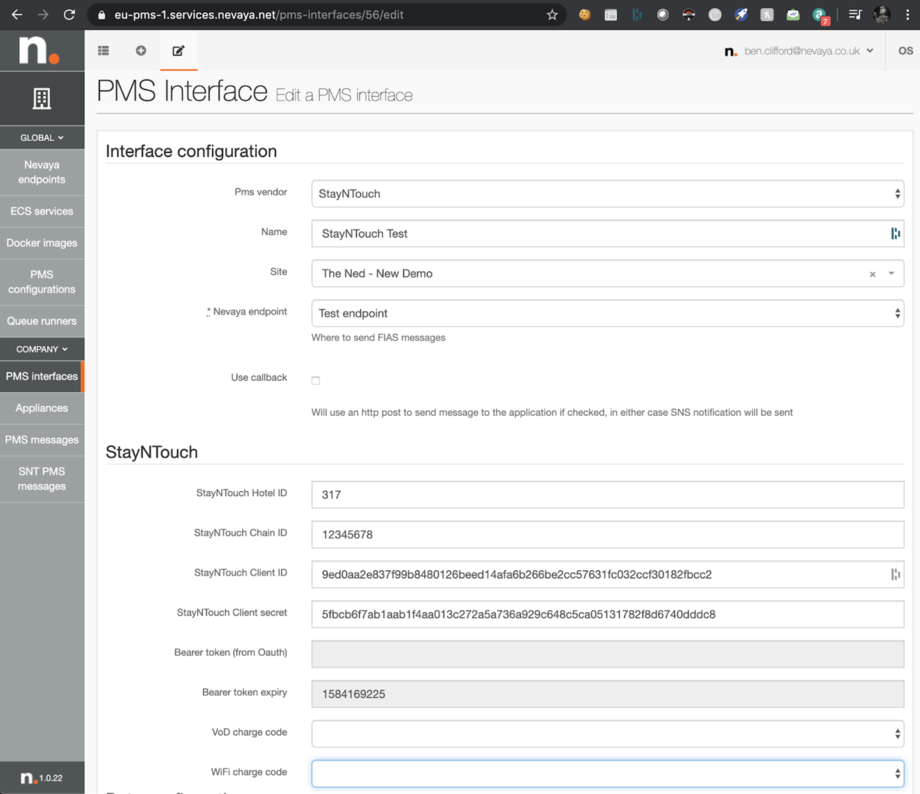Open the Pms vendor dropdown
The width and height of the screenshot is (920, 794).
point(607,194)
